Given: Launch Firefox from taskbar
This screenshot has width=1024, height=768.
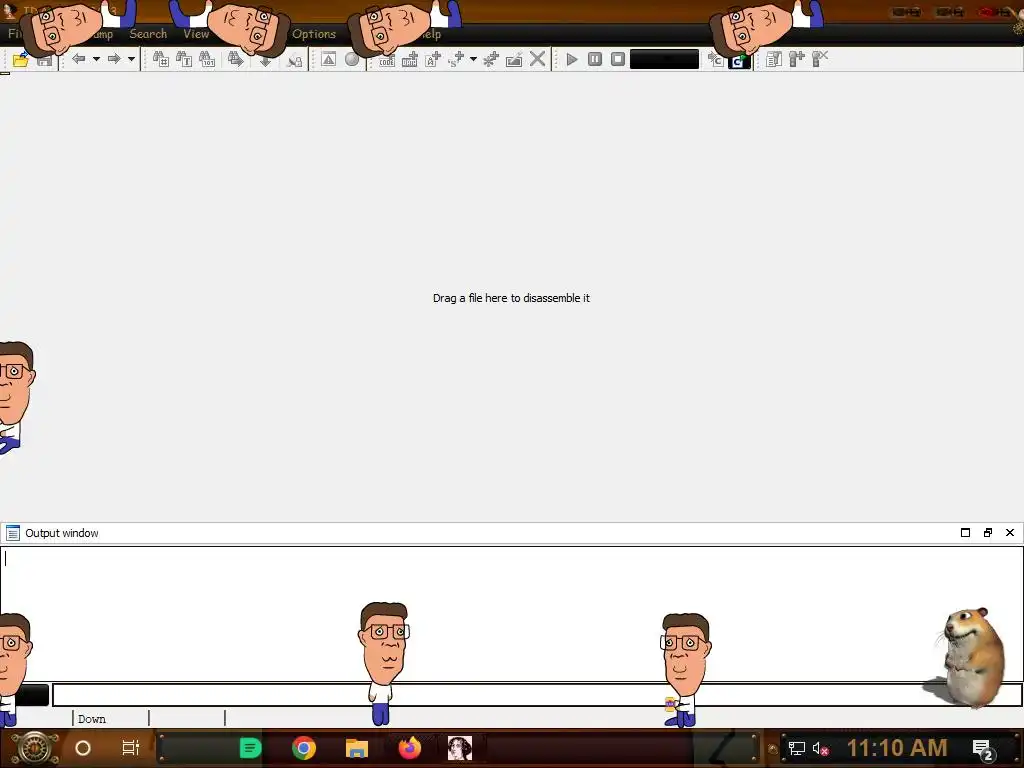Looking at the screenshot, I should pos(409,748).
